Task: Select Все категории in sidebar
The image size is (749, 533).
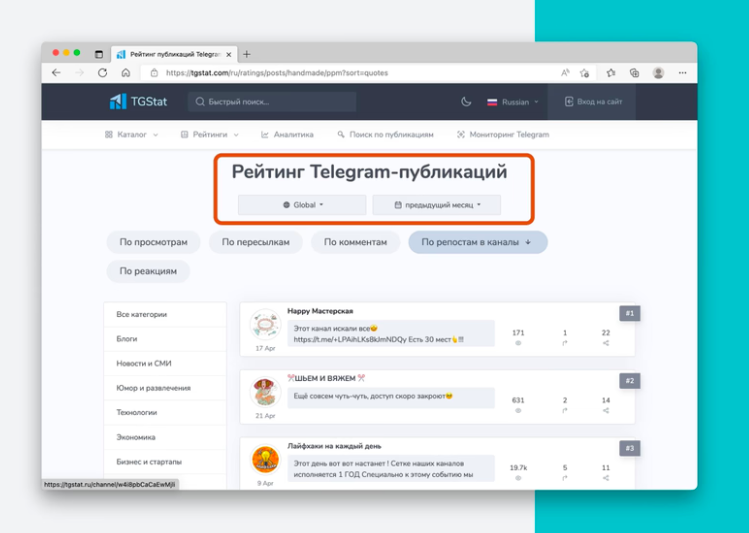Action: pos(165,314)
